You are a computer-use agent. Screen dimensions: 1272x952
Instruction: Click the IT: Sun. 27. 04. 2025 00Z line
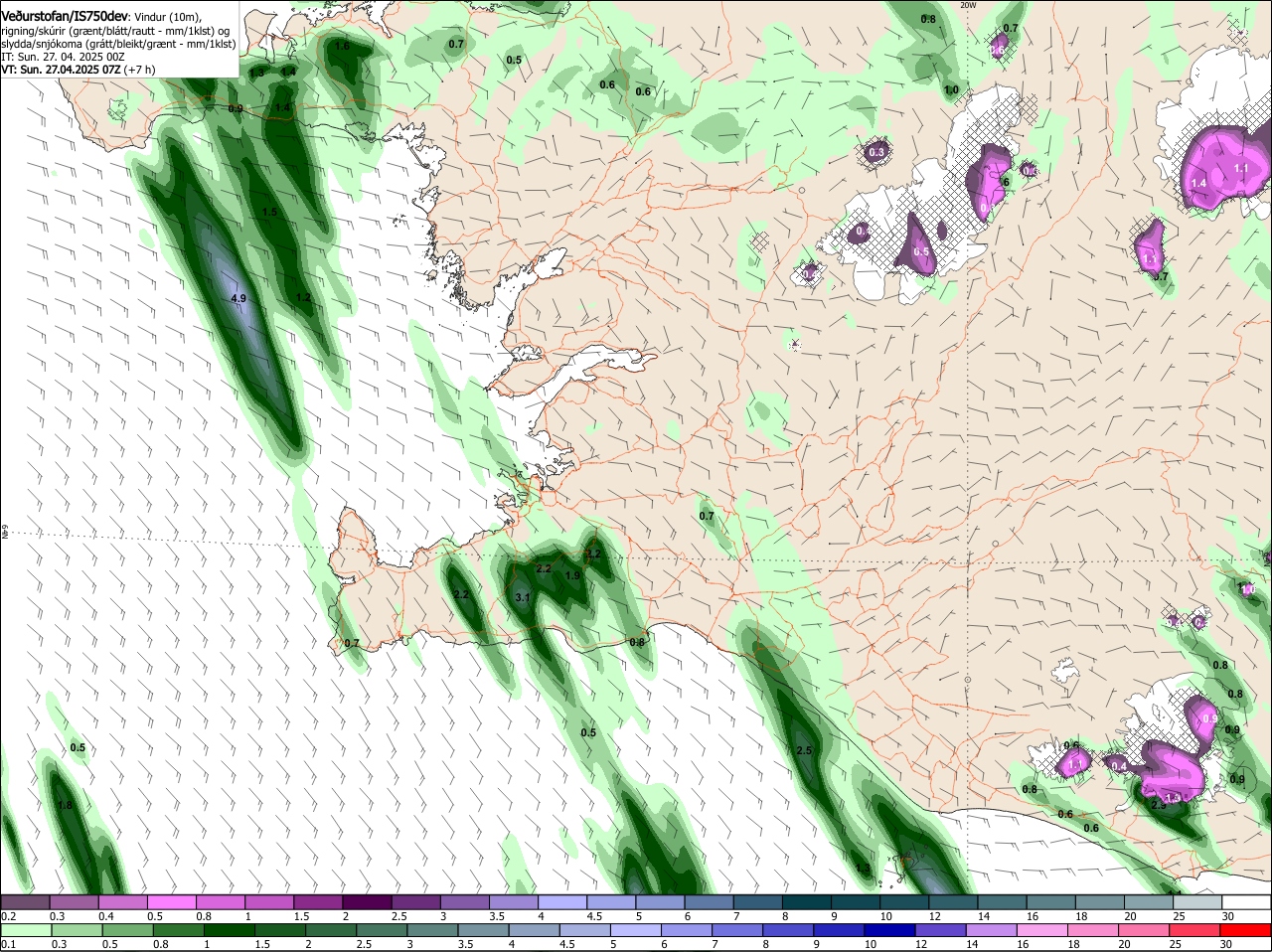tap(63, 57)
